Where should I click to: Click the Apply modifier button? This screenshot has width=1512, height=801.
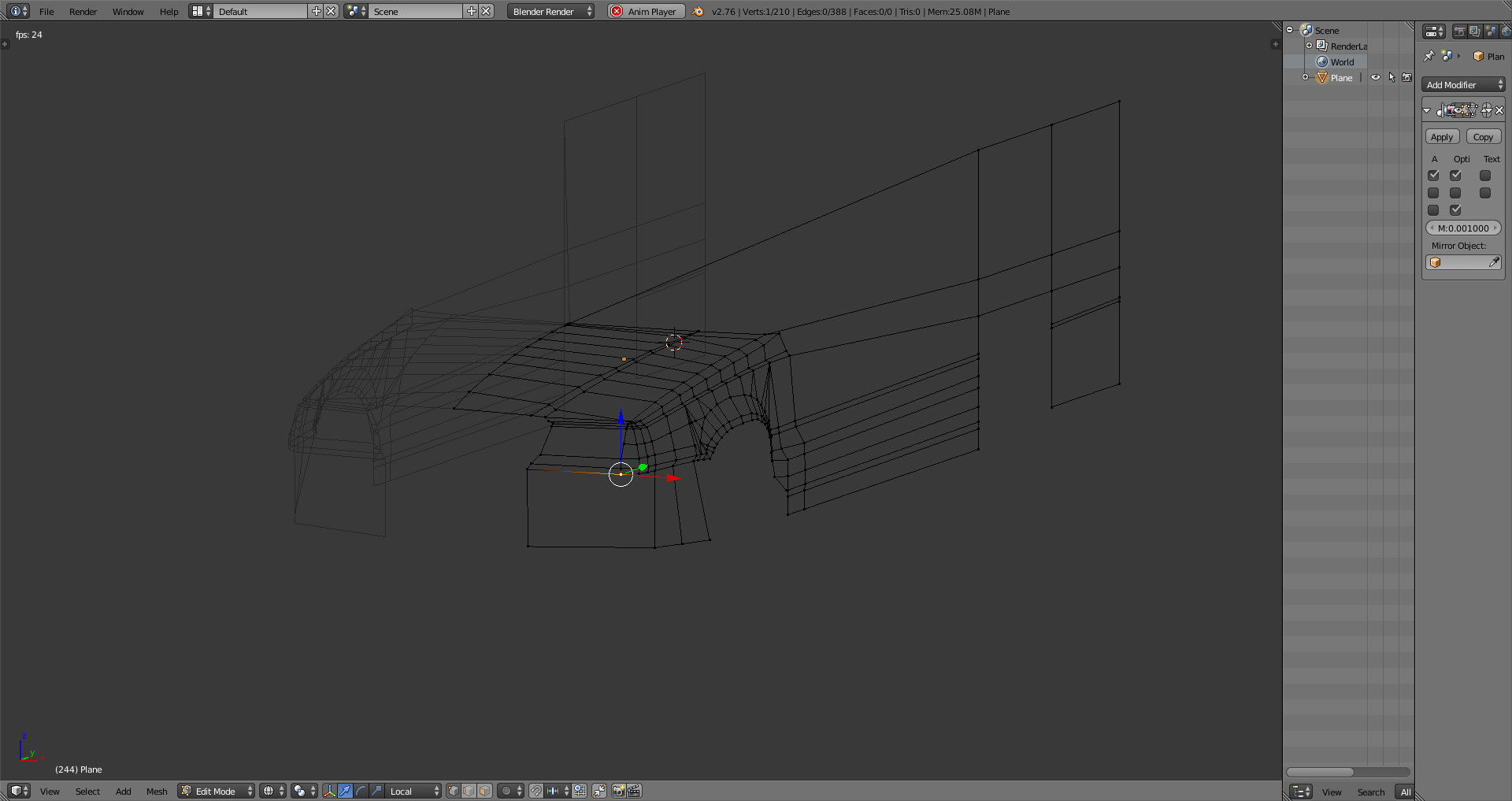[1442, 137]
